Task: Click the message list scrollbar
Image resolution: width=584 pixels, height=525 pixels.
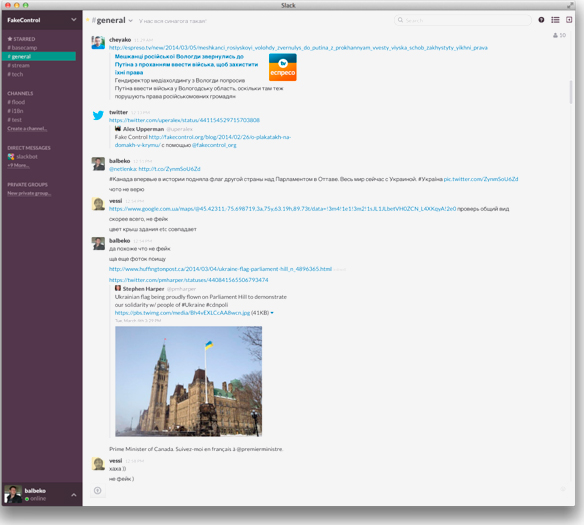Action: tap(571, 92)
